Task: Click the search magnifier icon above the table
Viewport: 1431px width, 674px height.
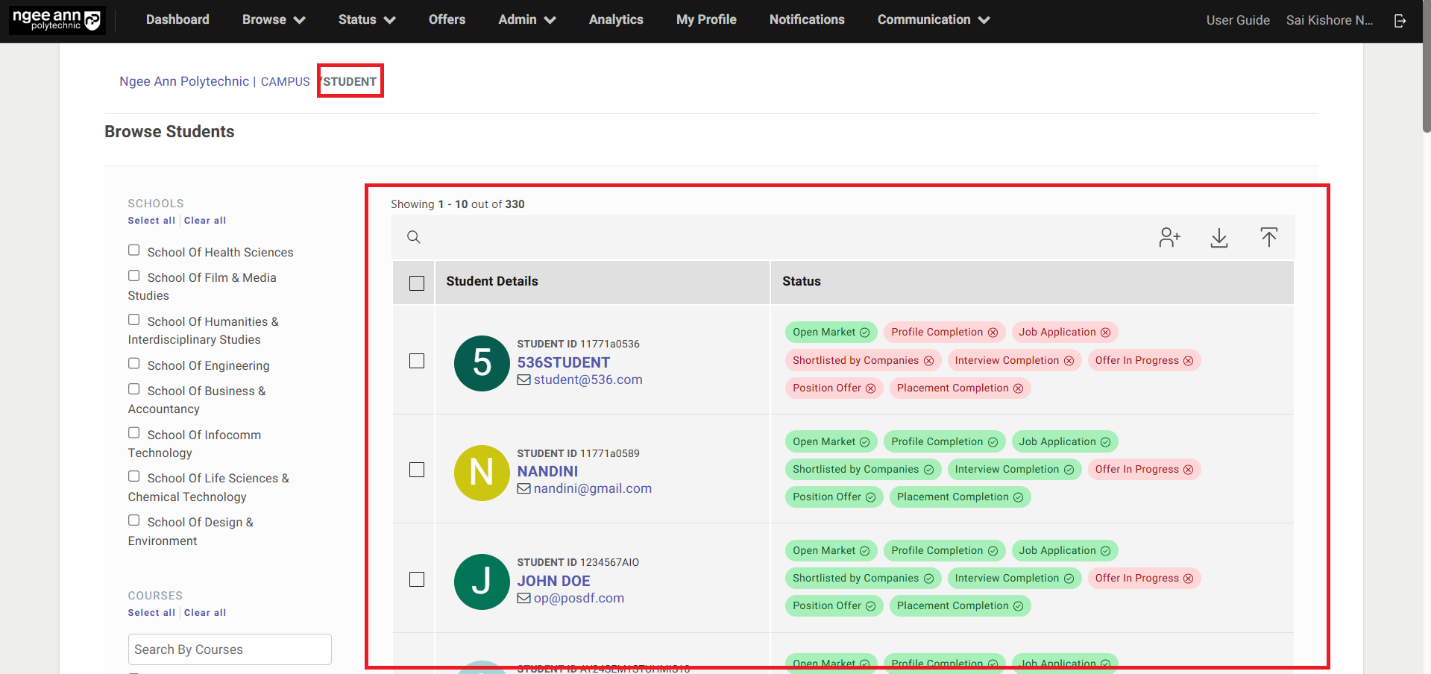Action: (413, 238)
